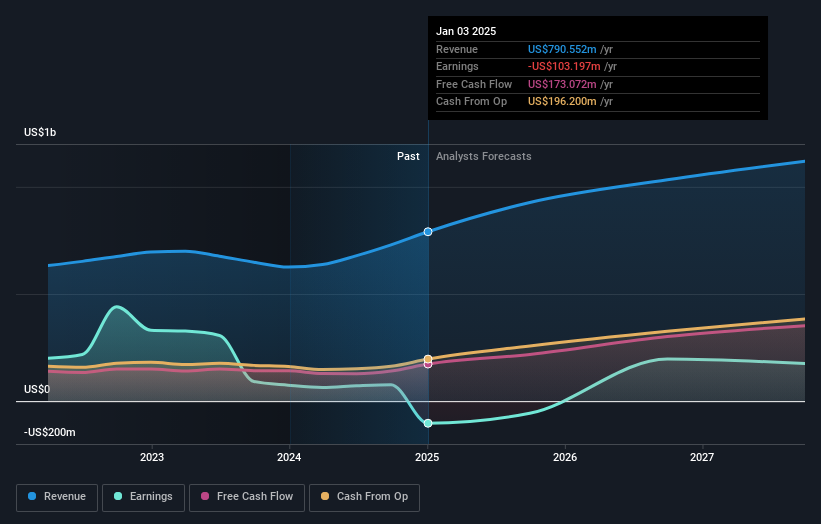Click the US$0 y-axis label

point(37,389)
